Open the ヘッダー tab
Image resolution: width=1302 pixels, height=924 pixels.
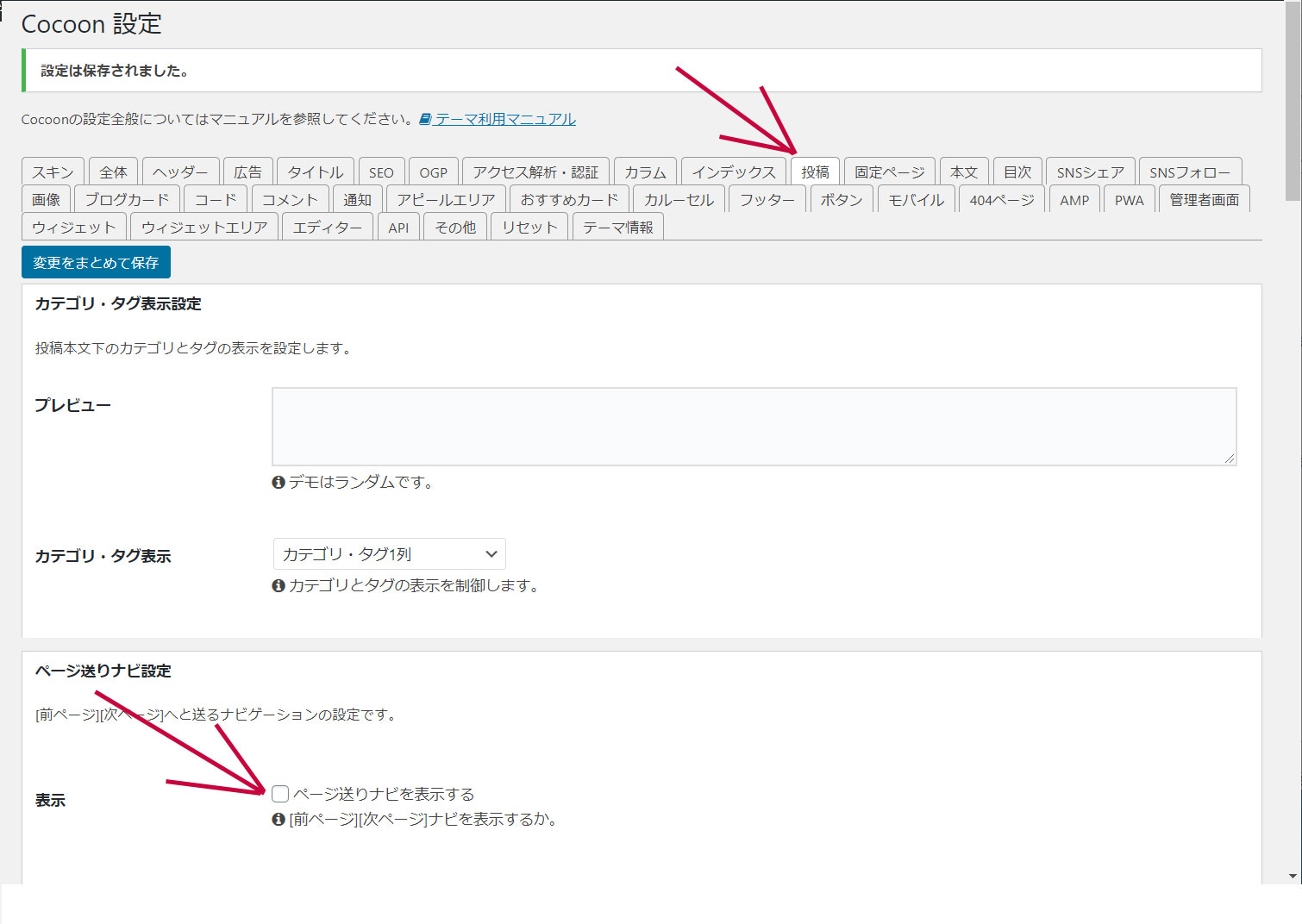[x=180, y=172]
